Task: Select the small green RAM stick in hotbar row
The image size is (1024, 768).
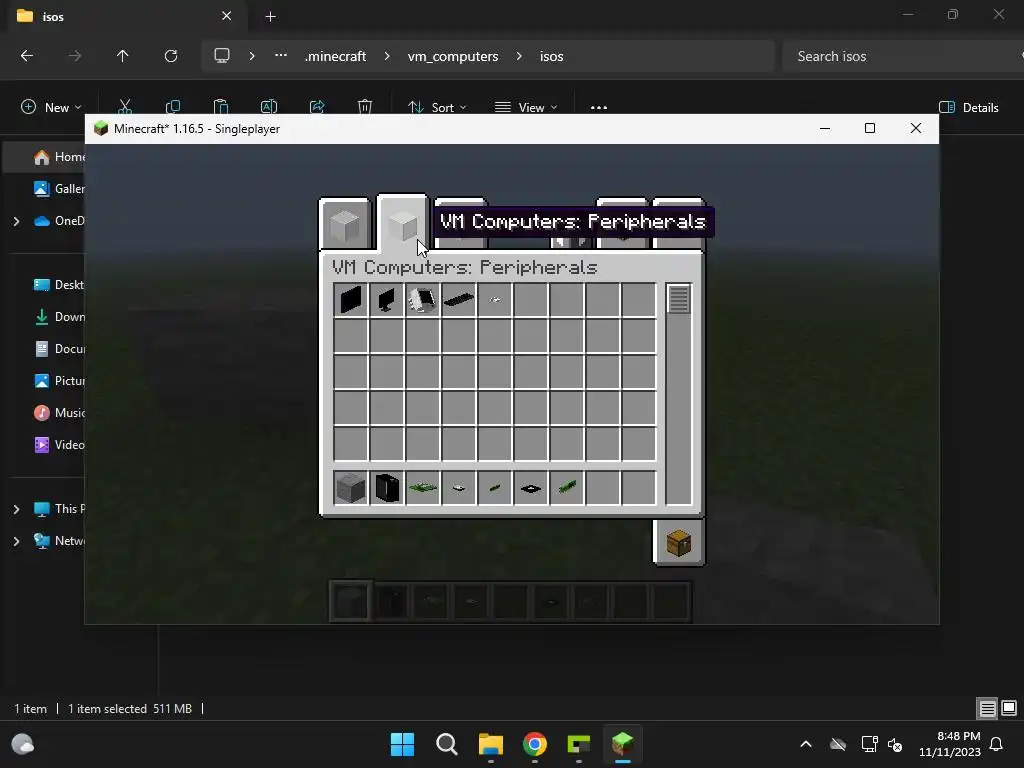Action: pos(494,488)
